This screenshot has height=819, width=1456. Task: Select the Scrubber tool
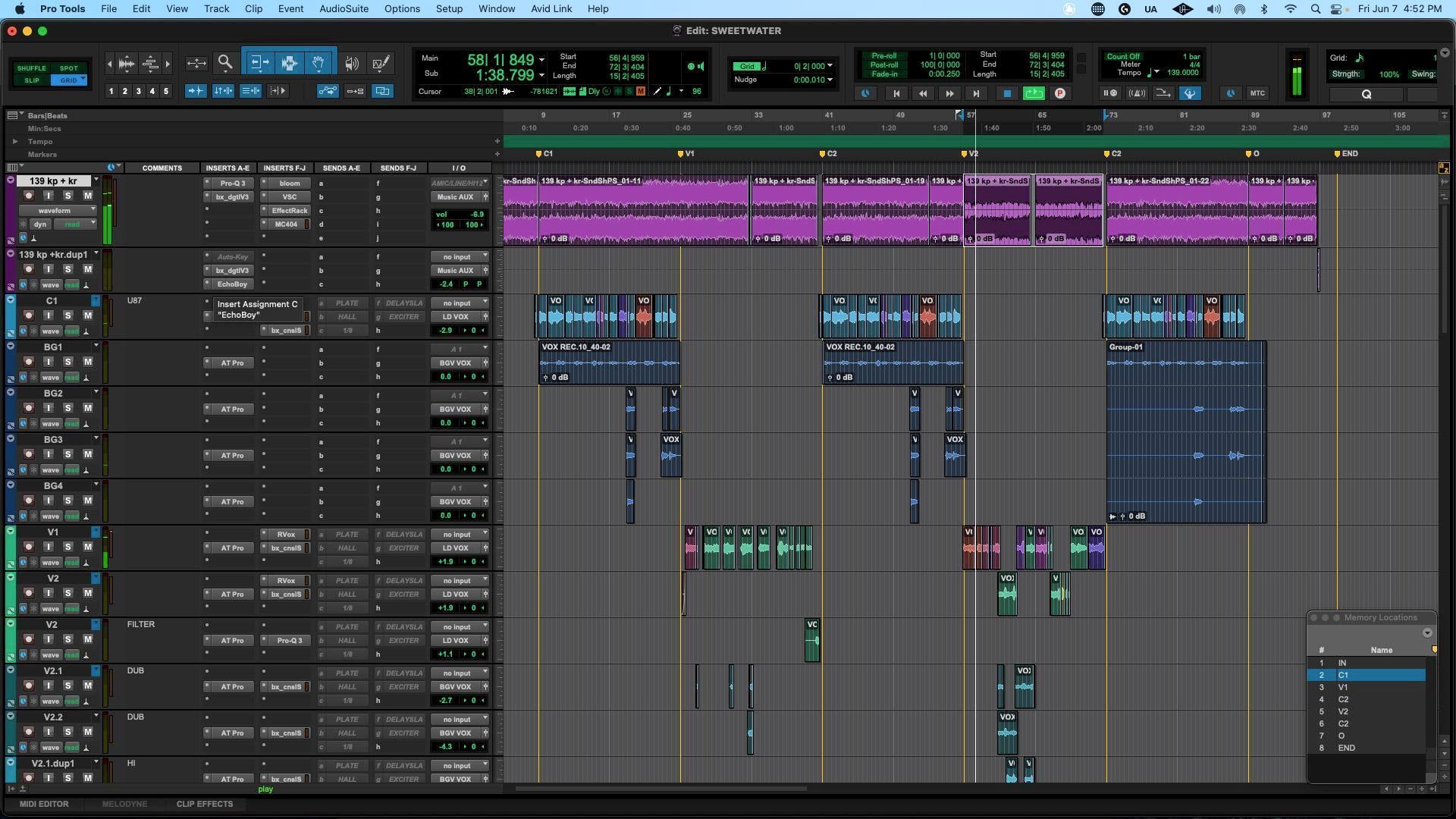[351, 64]
